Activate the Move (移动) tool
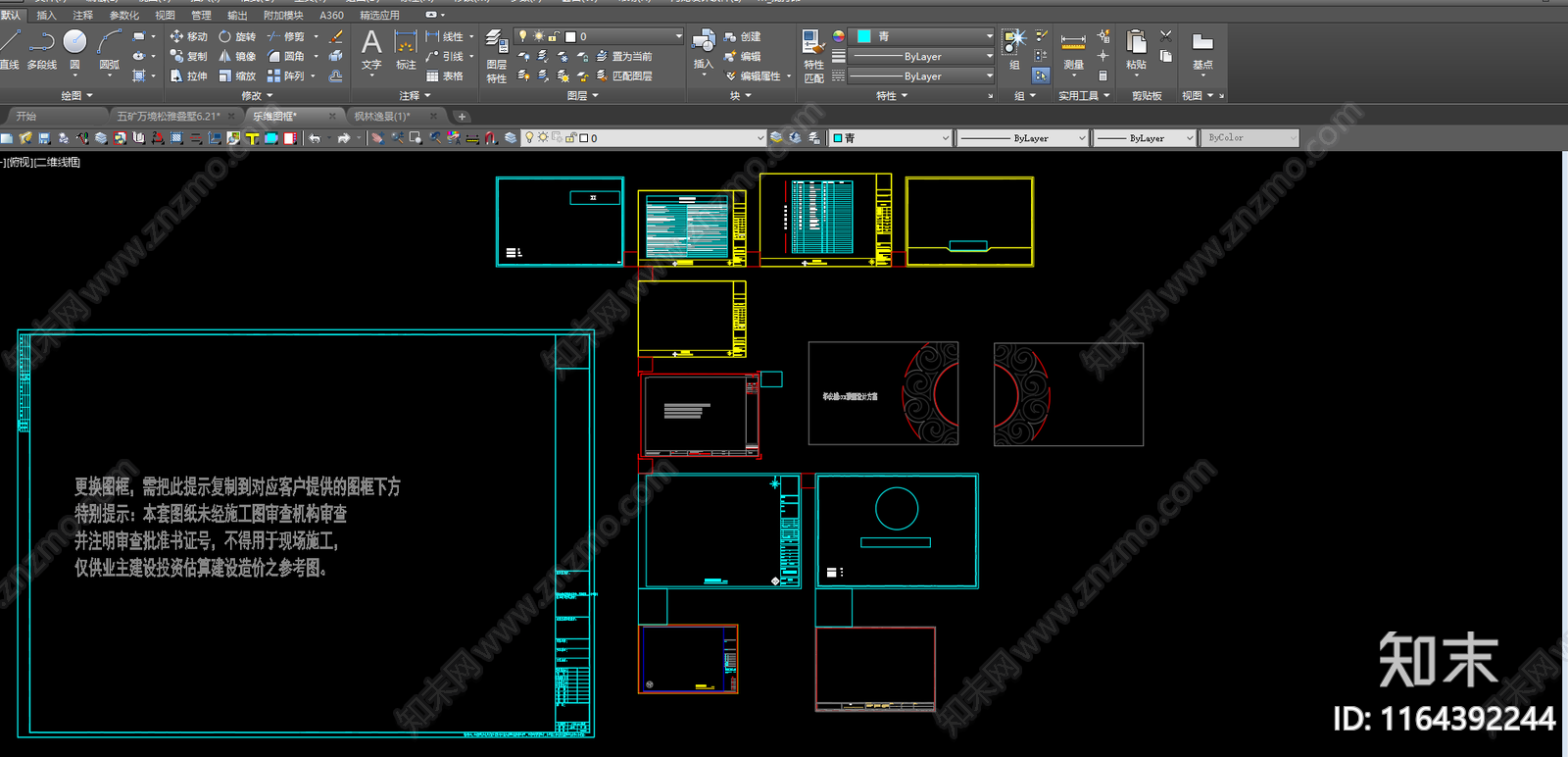This screenshot has width=1568, height=757. click(x=188, y=36)
